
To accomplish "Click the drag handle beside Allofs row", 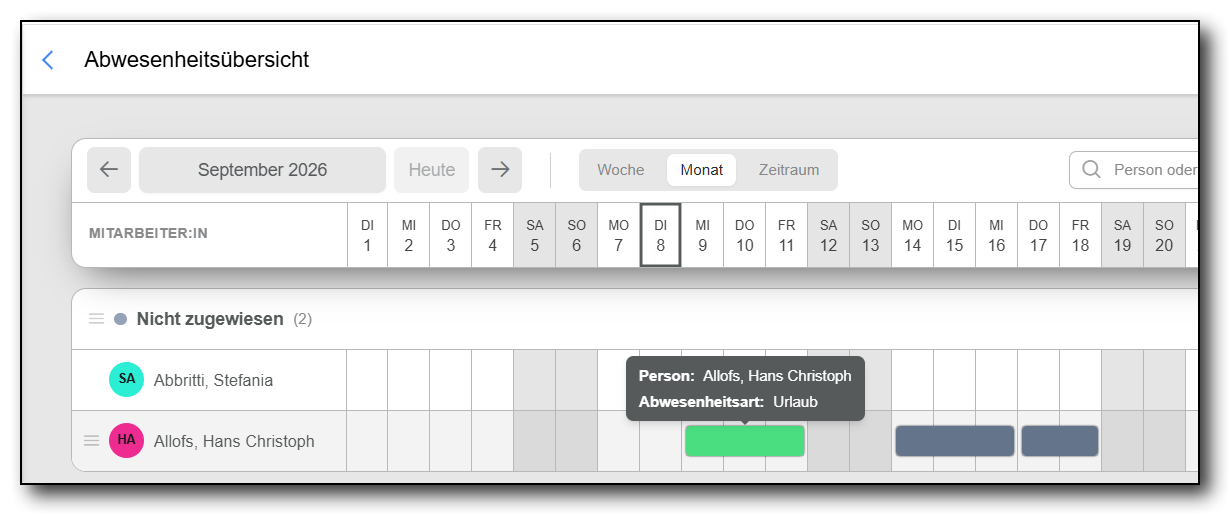I will pos(92,441).
